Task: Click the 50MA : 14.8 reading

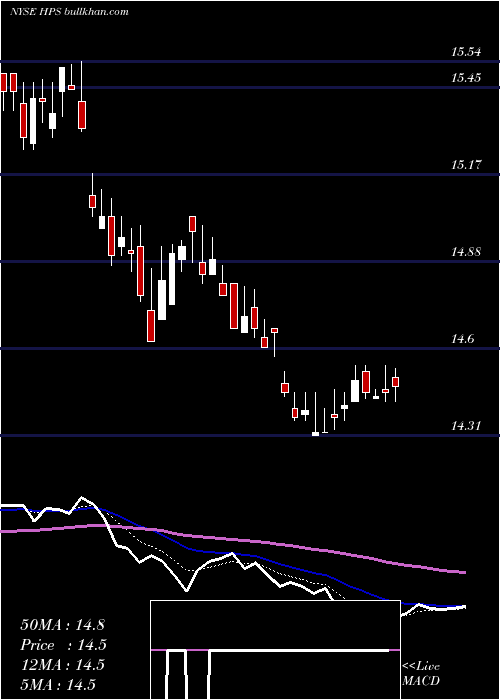Action: tap(62, 625)
